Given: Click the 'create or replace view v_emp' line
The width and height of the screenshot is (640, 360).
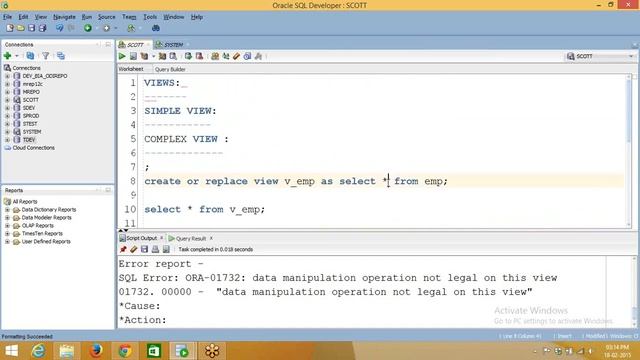Looking at the screenshot, I should click(296, 181).
